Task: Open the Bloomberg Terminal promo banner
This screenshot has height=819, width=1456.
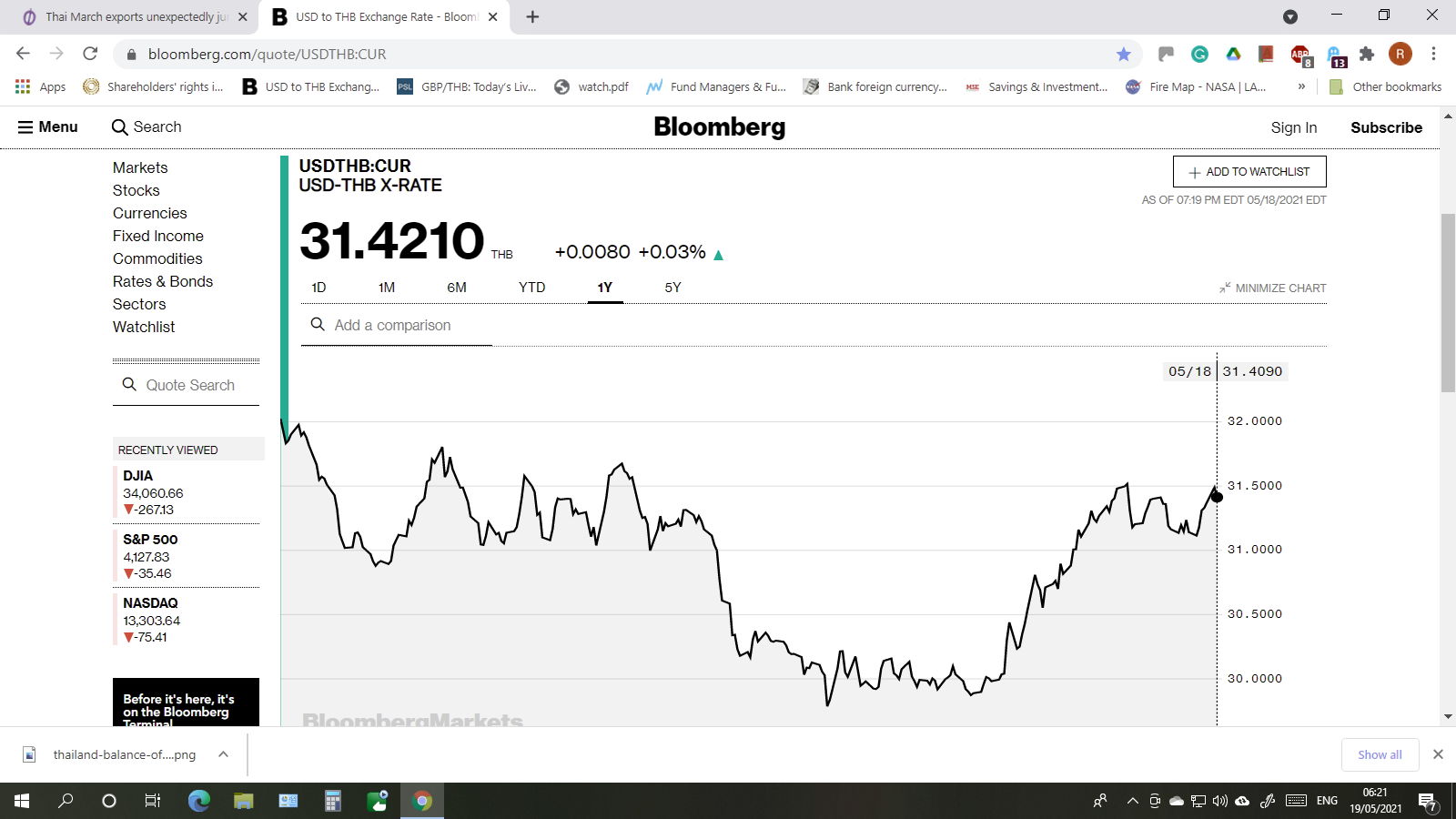Action: [x=186, y=703]
